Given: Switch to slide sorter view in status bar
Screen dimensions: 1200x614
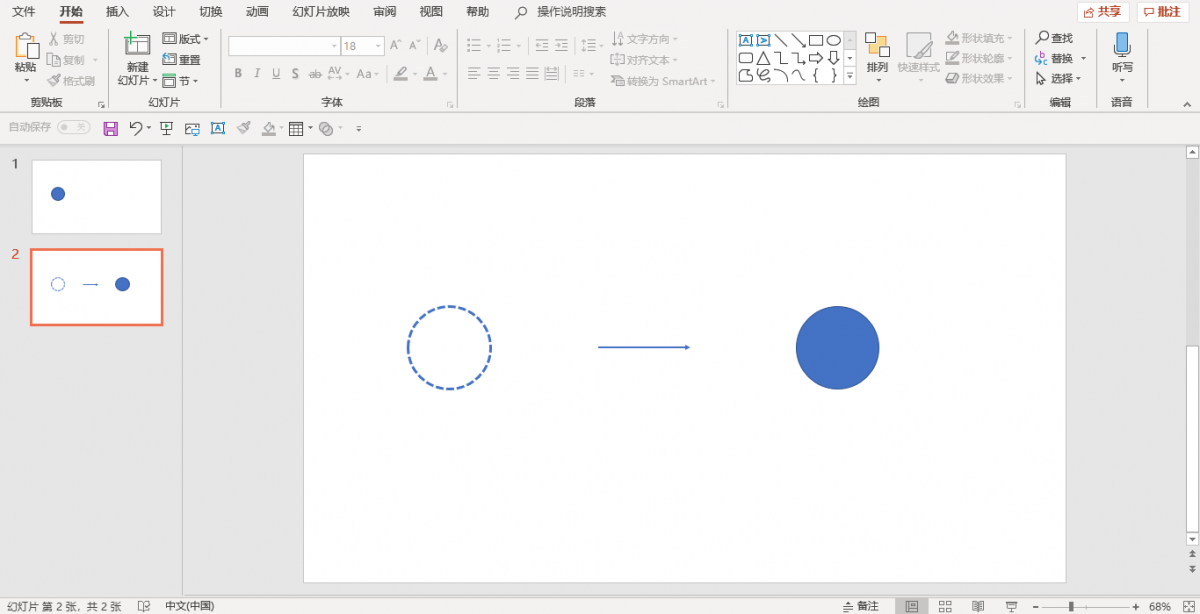Looking at the screenshot, I should click(x=945, y=606).
